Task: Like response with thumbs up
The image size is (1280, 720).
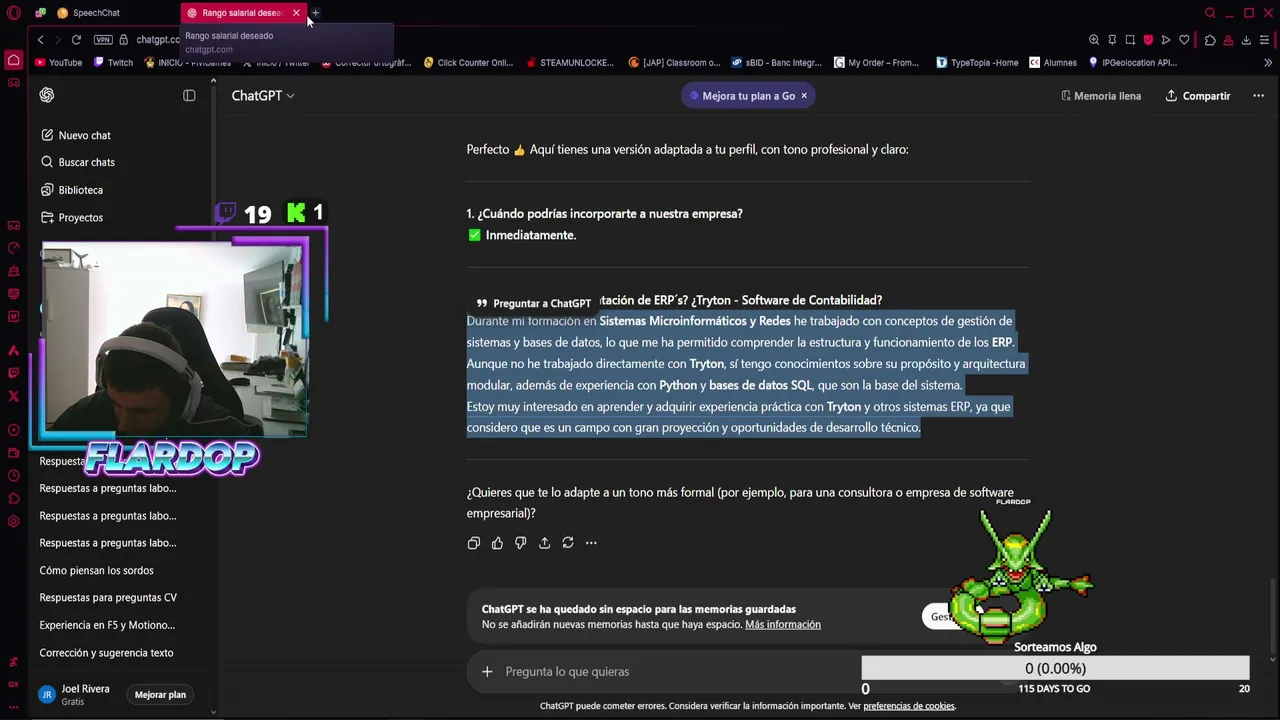Action: (x=497, y=542)
